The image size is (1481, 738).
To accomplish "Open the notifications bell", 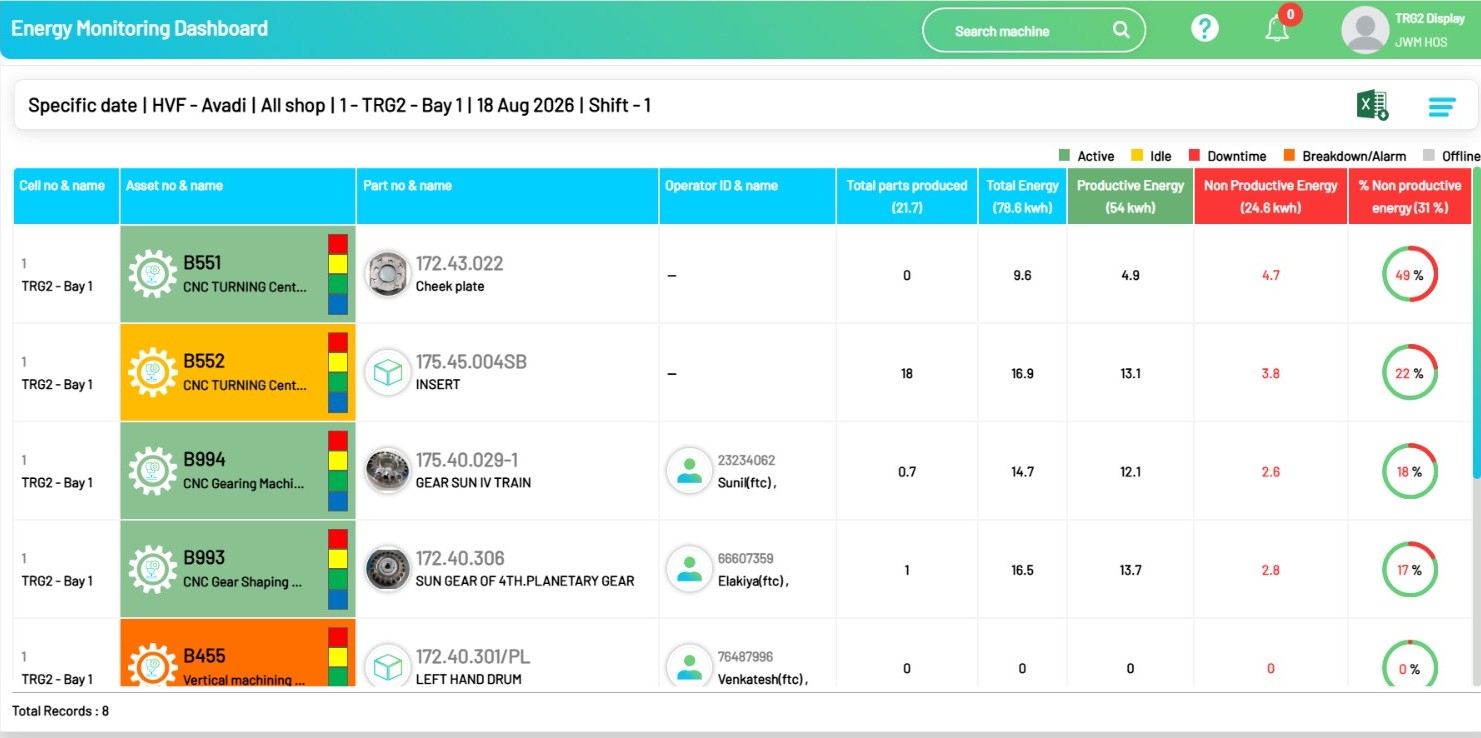I will 1277,30.
